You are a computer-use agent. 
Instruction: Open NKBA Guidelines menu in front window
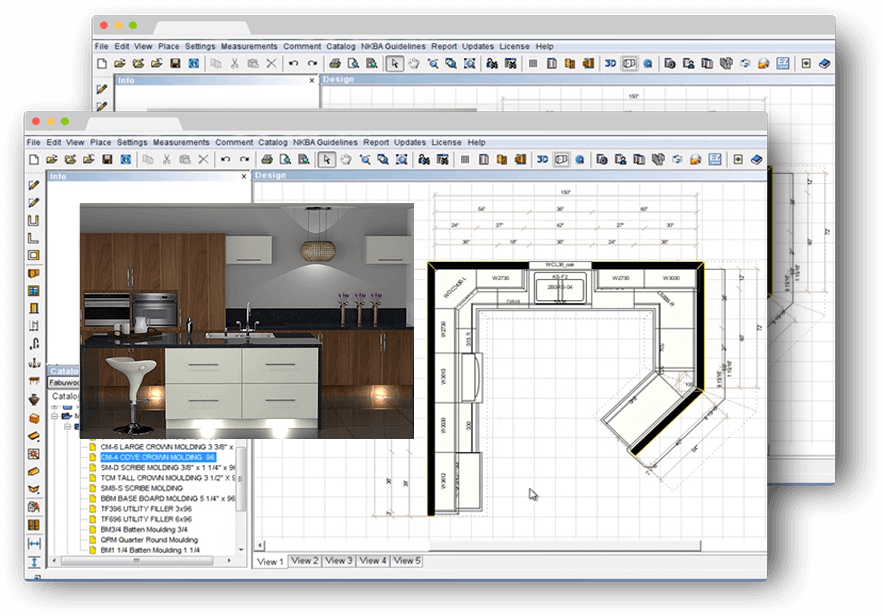tap(324, 142)
